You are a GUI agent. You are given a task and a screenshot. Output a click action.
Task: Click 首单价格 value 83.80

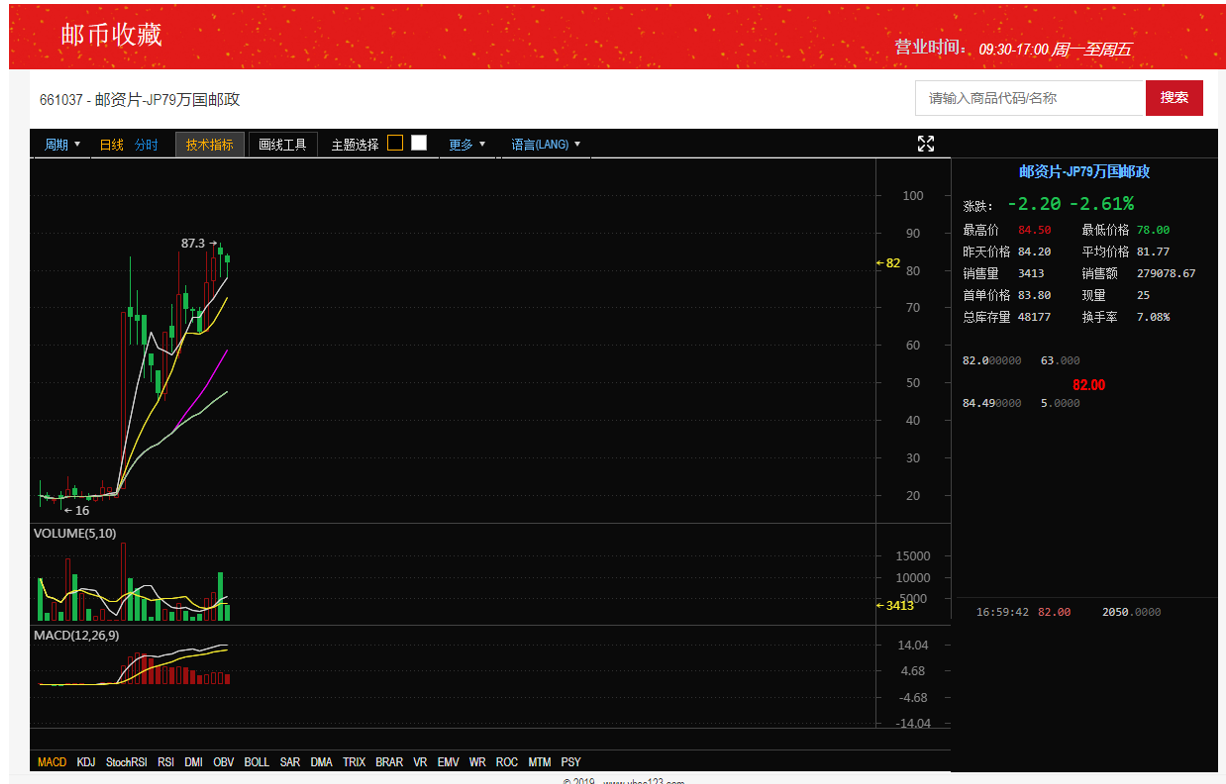click(1034, 295)
